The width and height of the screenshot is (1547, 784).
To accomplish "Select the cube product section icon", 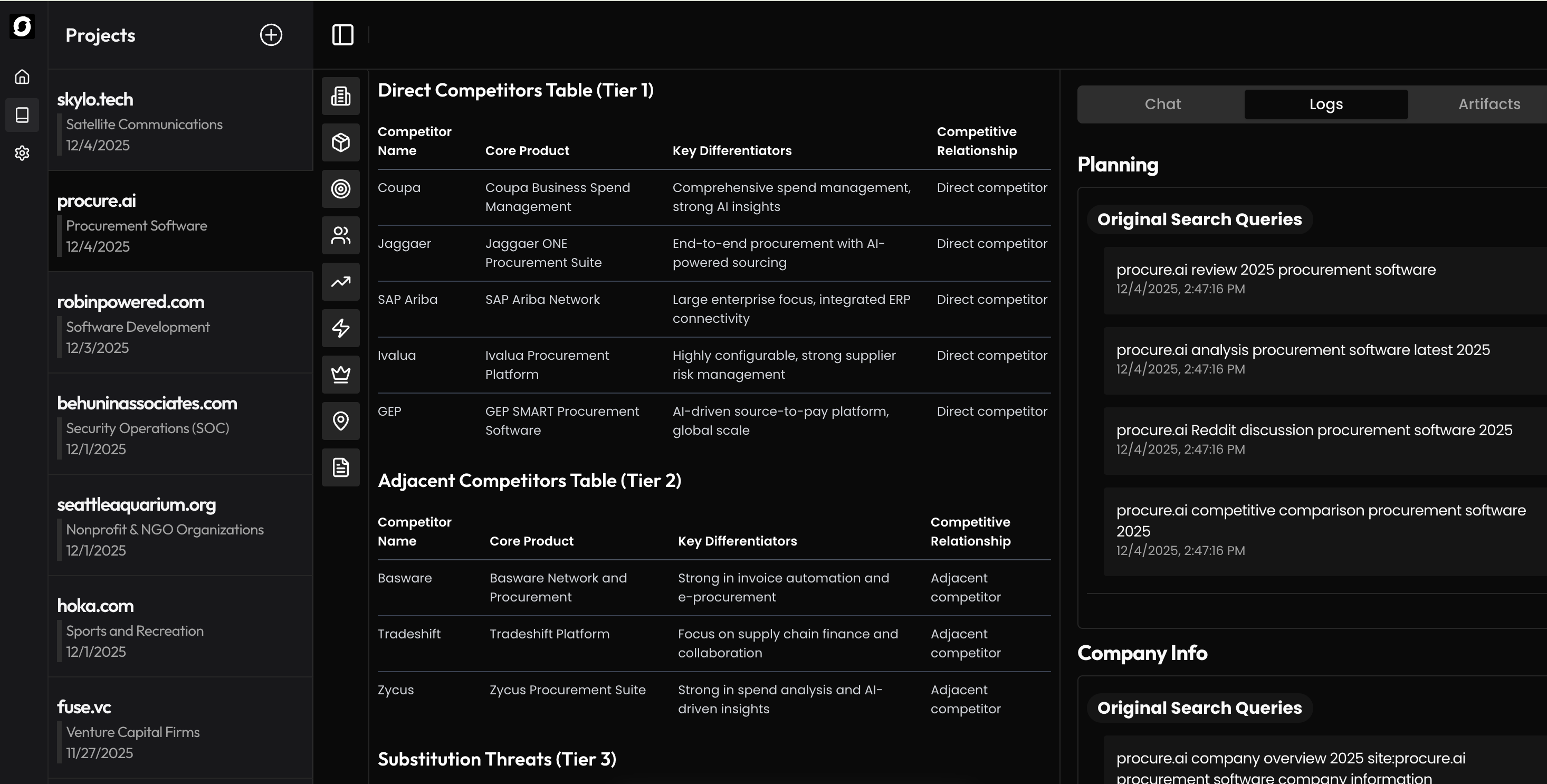I will 340,142.
